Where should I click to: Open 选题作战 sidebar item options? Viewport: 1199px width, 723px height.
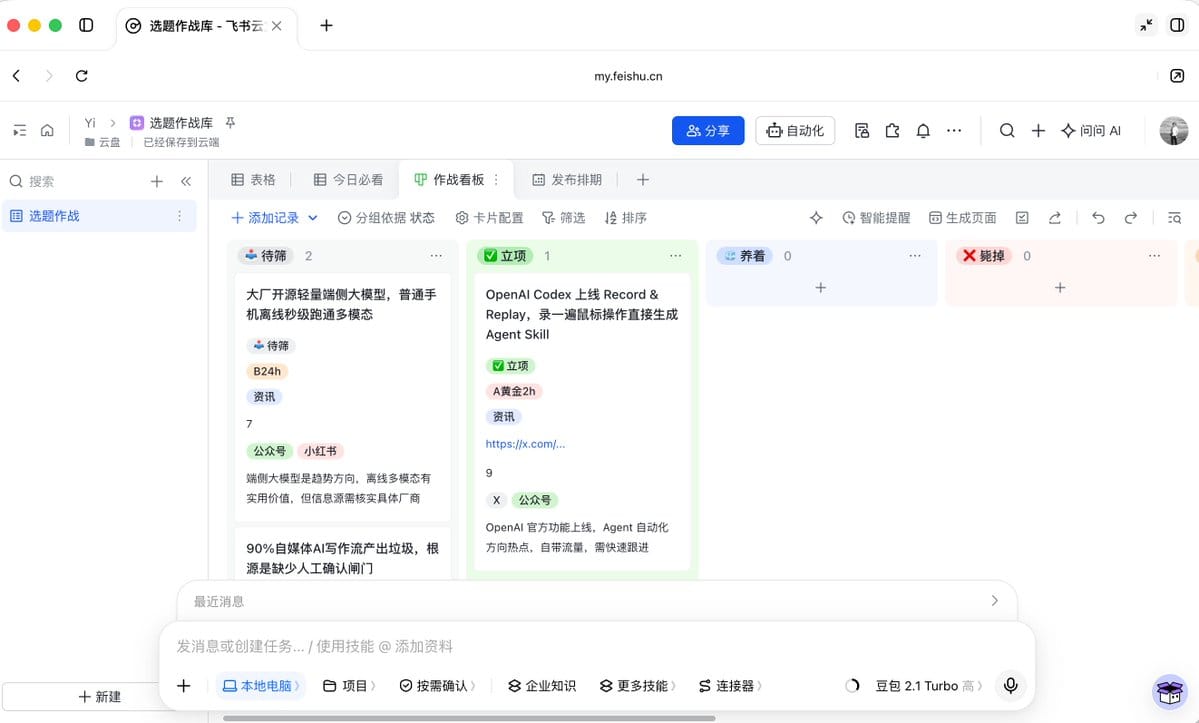tap(180, 216)
